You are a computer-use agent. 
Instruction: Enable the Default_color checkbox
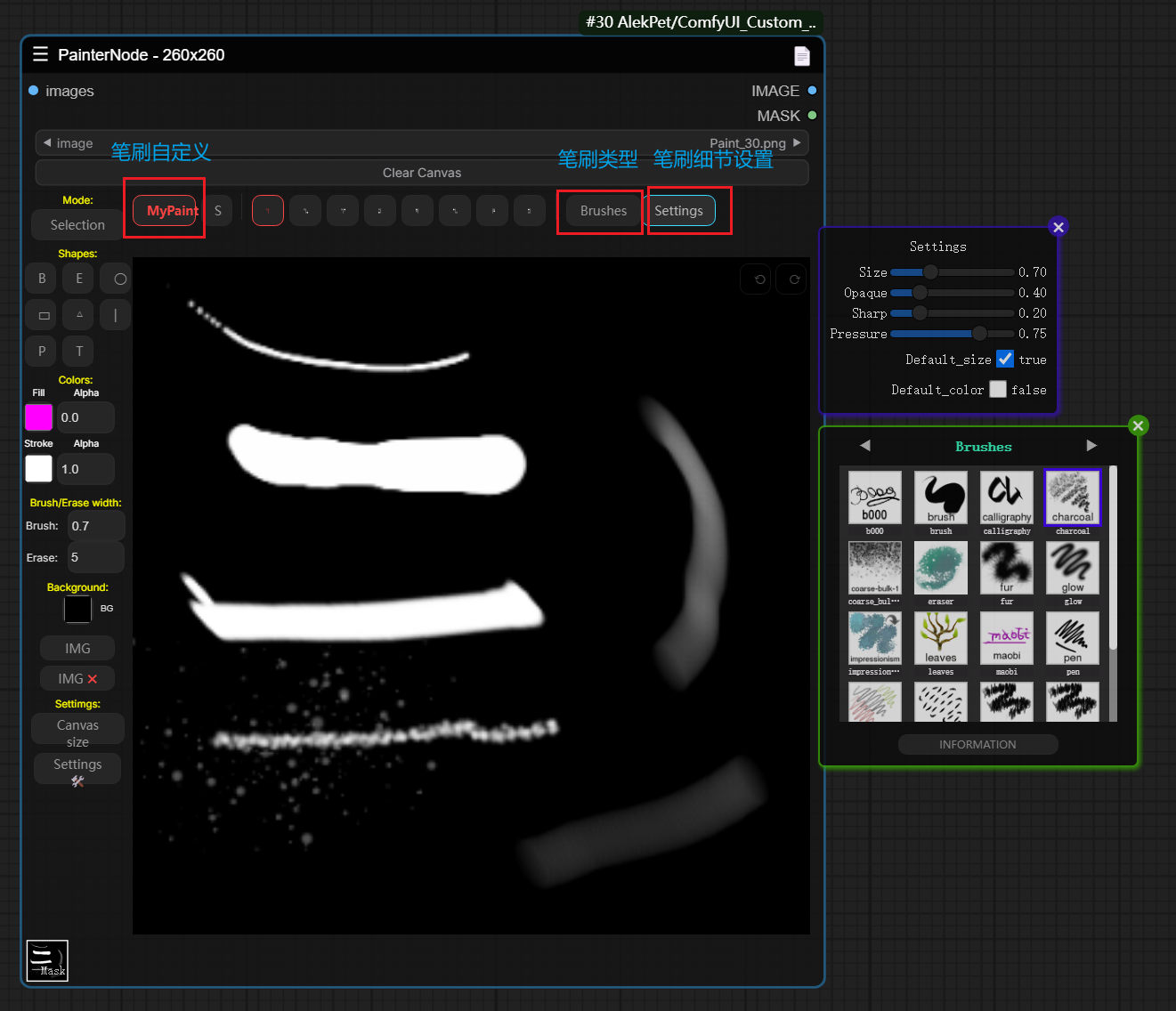click(x=997, y=390)
